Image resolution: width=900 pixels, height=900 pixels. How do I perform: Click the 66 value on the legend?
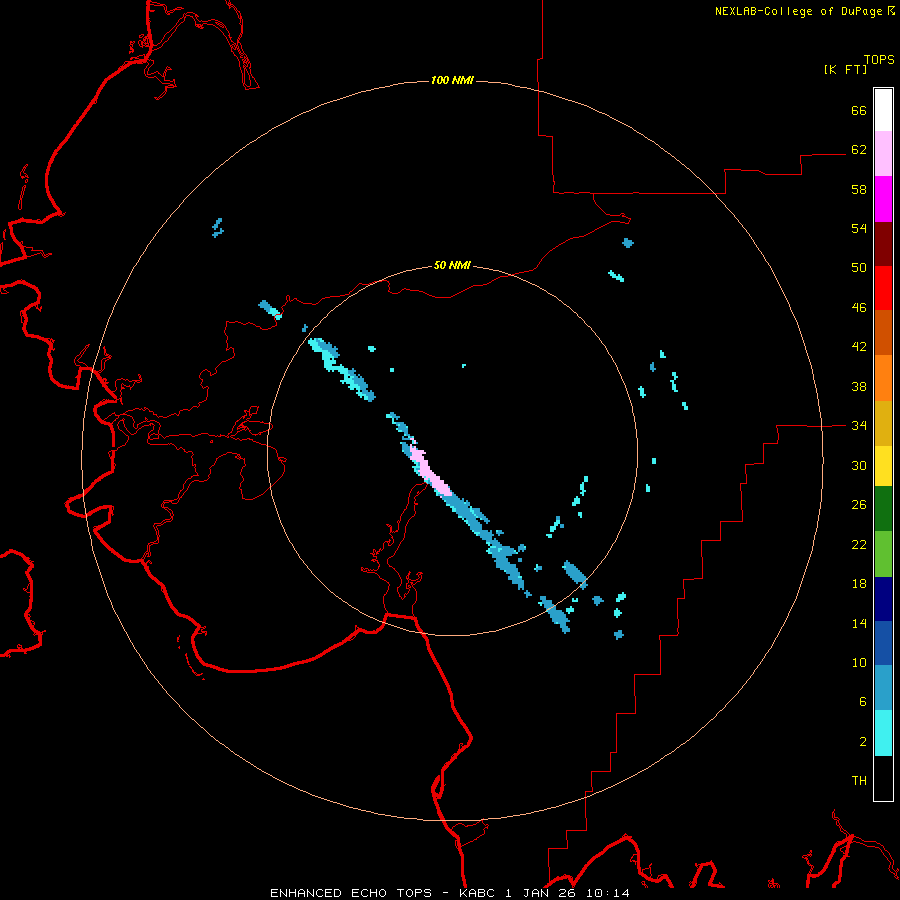coord(859,110)
